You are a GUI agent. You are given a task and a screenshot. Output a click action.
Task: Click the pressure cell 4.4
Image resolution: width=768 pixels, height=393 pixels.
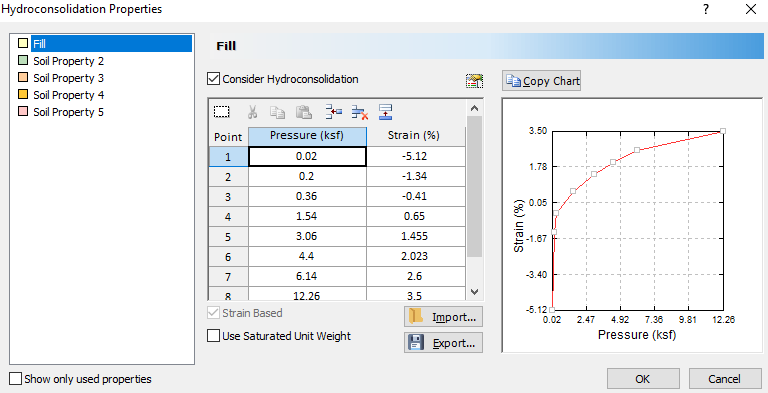[x=307, y=257]
